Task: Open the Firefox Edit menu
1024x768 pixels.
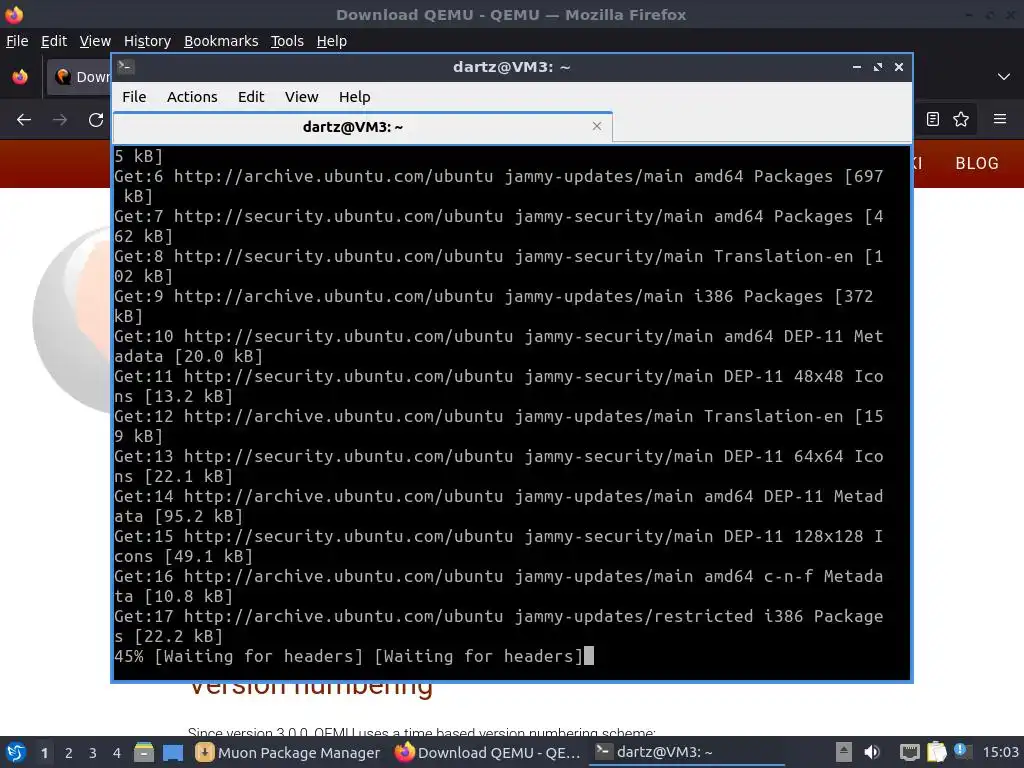Action: 54,41
